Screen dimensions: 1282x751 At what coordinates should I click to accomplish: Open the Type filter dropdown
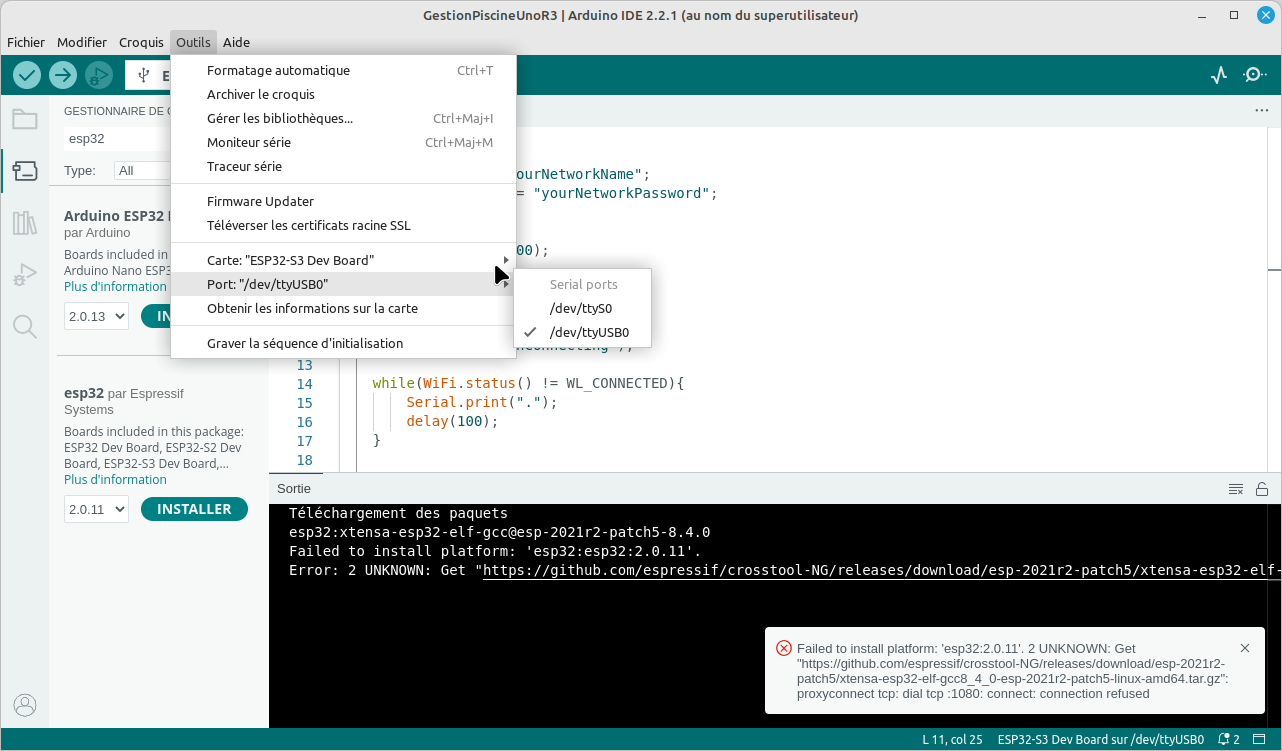(140, 171)
